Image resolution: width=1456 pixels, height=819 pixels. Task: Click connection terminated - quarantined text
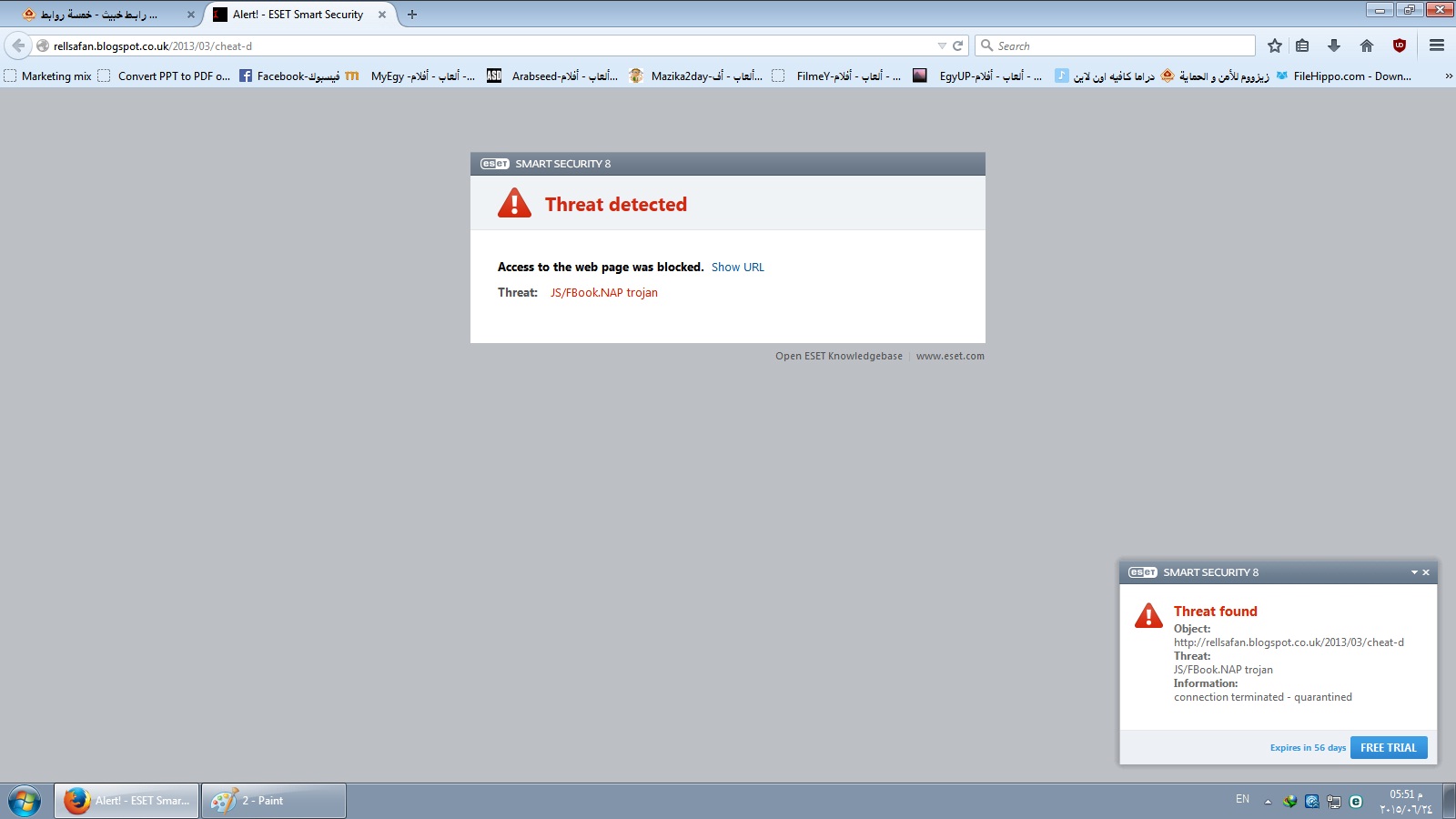point(1262,697)
